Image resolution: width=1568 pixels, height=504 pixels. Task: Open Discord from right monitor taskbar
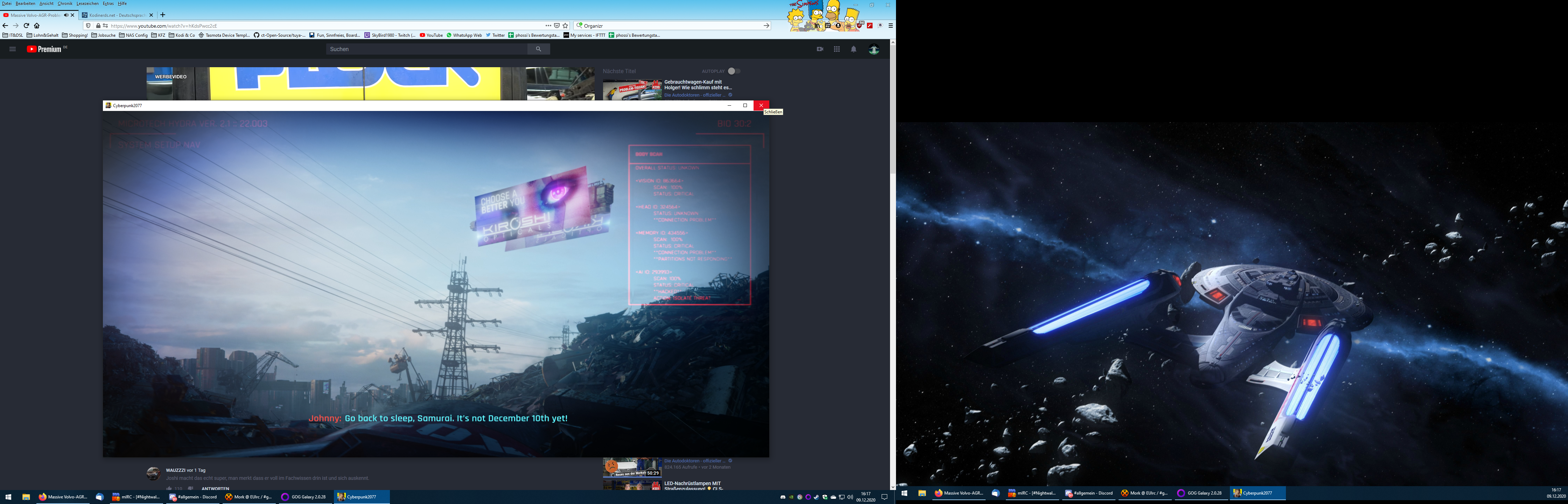[1089, 493]
